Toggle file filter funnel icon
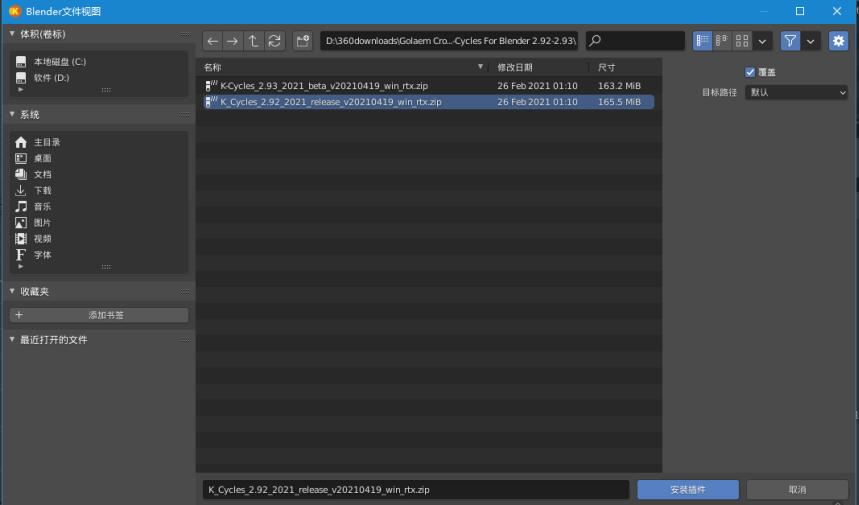 (790, 41)
